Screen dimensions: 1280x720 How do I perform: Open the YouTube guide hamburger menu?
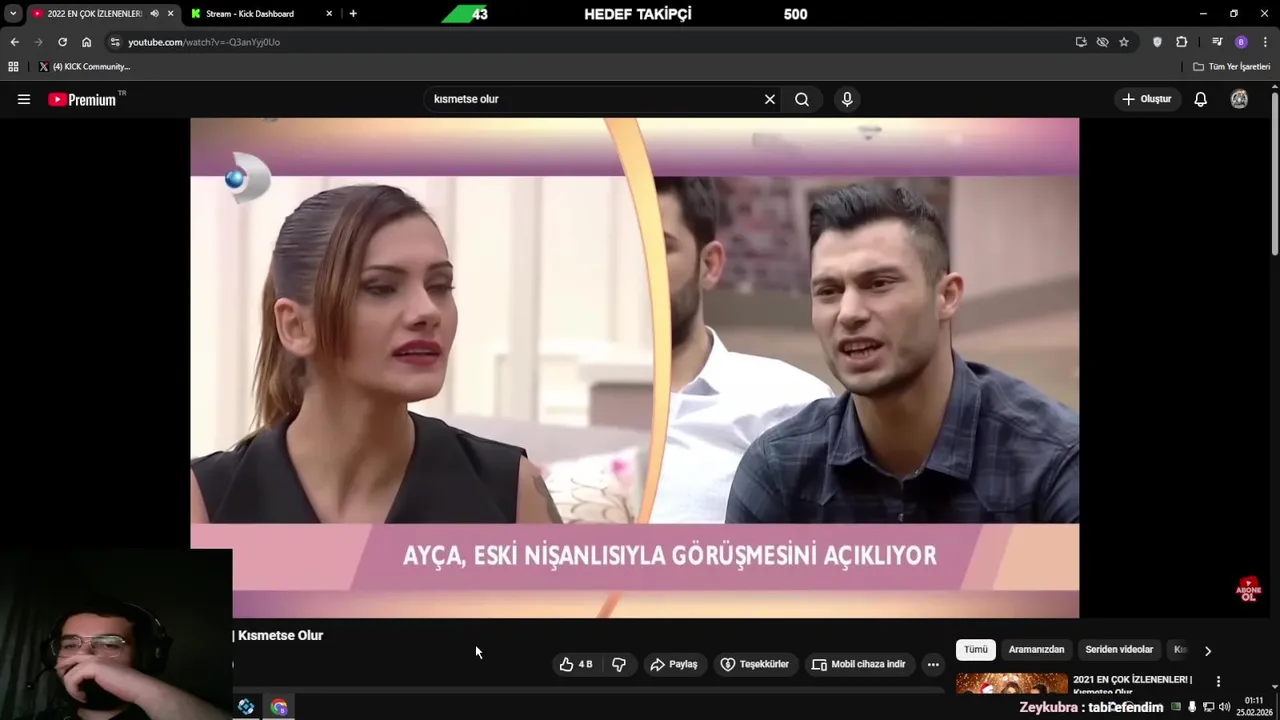pyautogui.click(x=24, y=99)
